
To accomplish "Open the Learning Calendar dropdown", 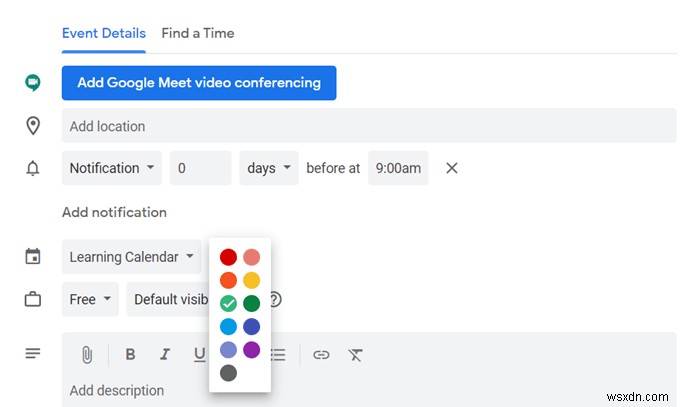I will (131, 257).
